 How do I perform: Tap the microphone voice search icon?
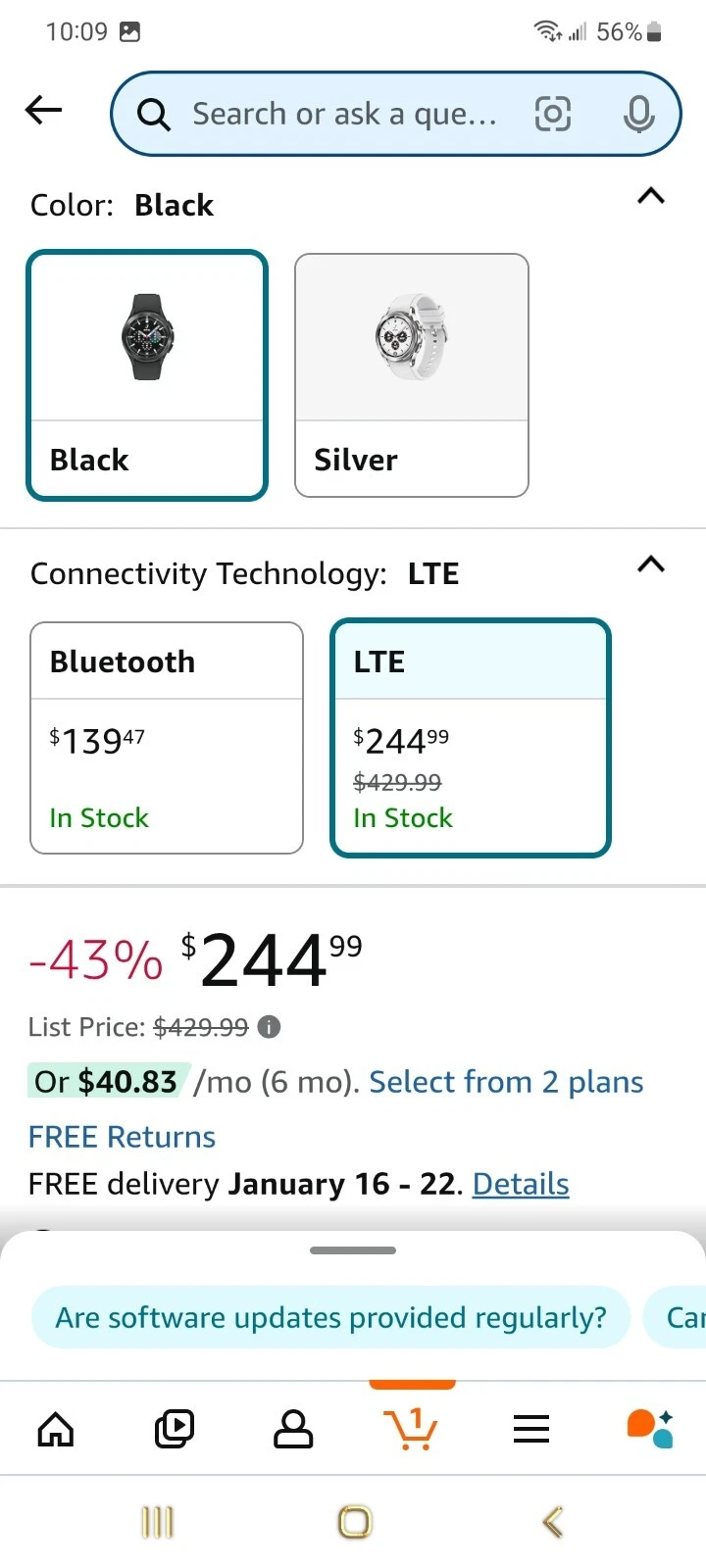tap(638, 115)
